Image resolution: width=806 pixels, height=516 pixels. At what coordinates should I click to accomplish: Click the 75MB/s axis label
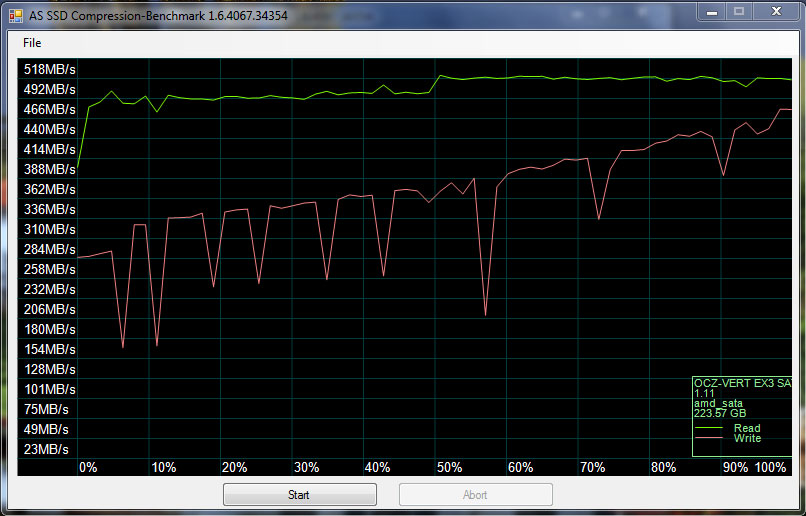point(46,410)
